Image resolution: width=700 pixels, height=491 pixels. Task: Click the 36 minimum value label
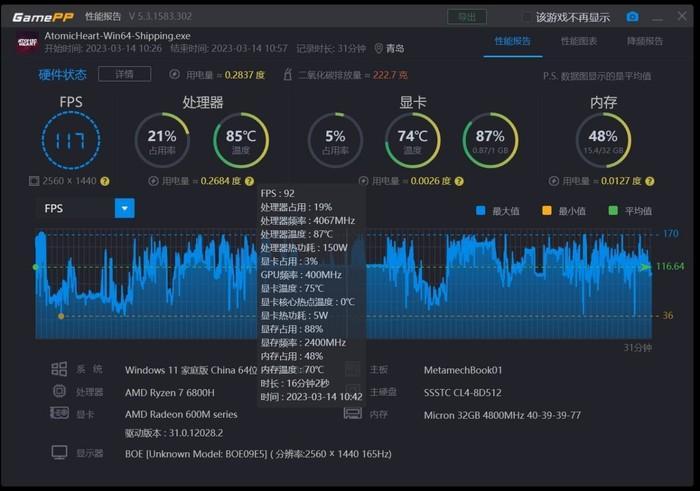click(667, 316)
